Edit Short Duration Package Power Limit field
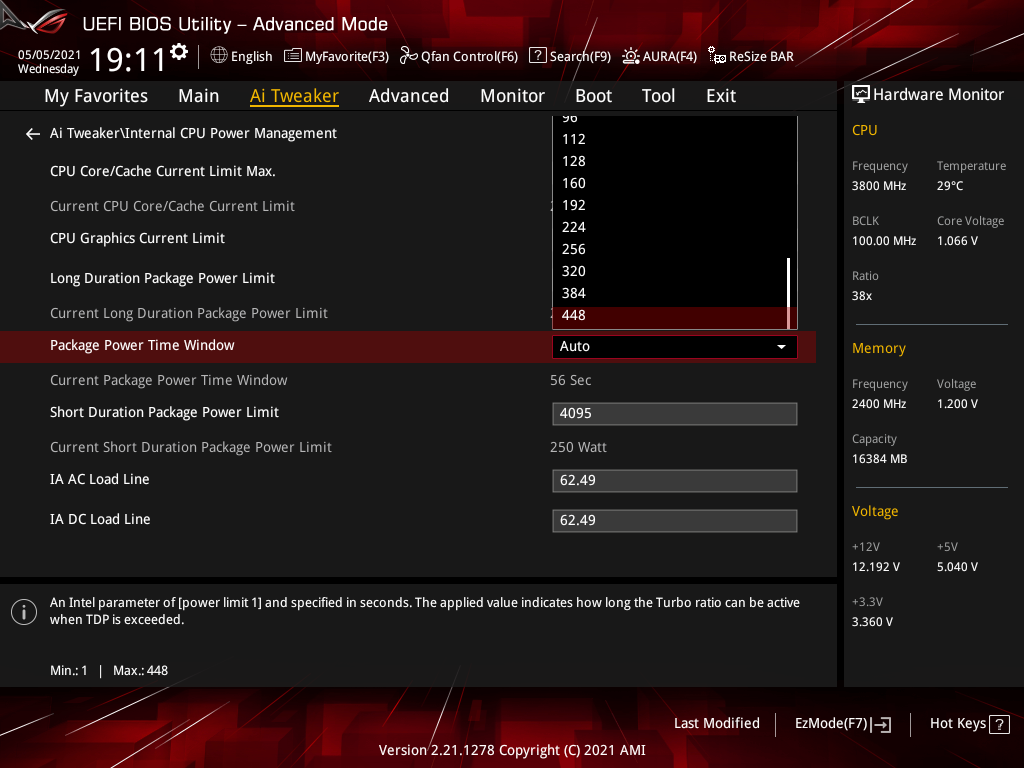Image resolution: width=1024 pixels, height=768 pixels. [x=675, y=413]
